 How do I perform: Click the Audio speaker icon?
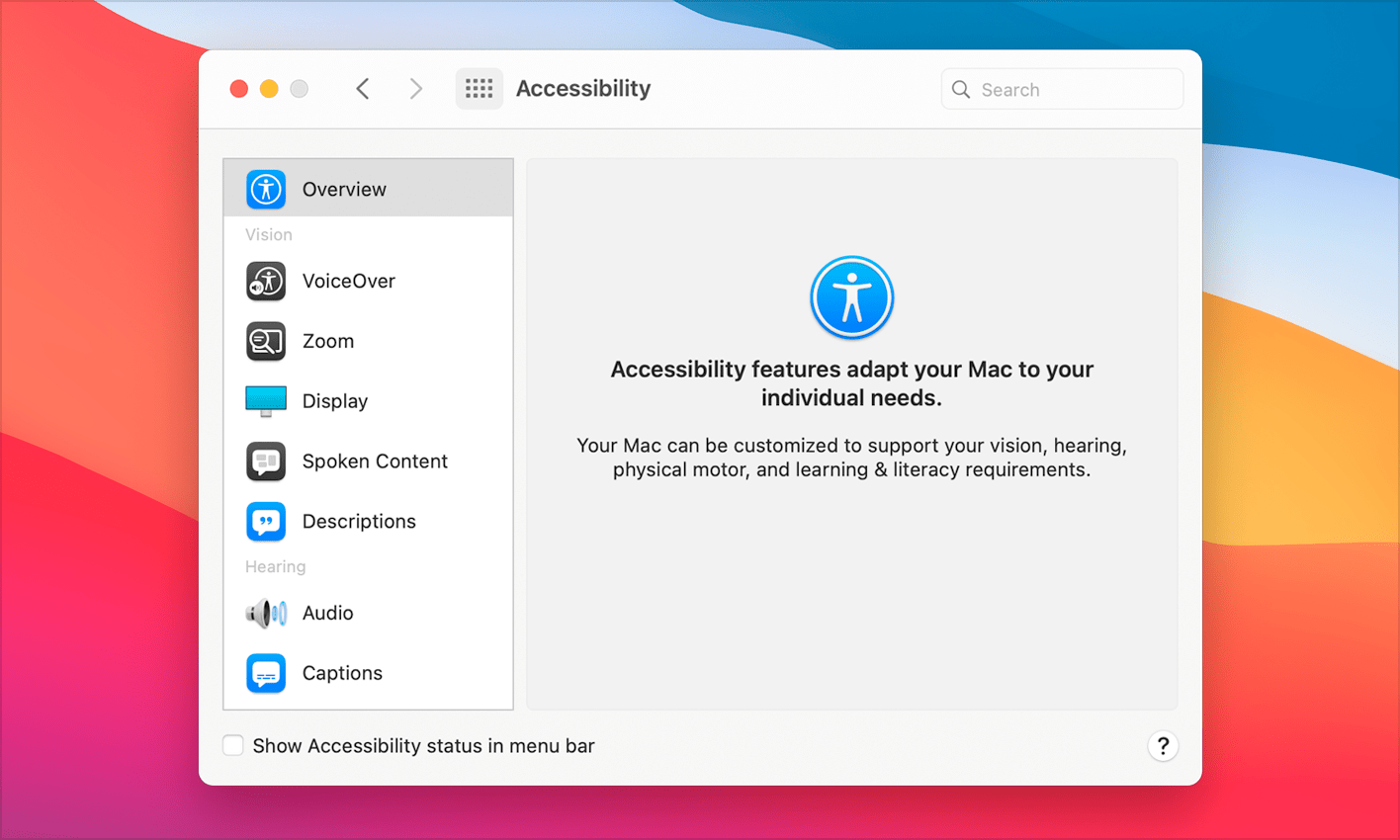[x=266, y=614]
